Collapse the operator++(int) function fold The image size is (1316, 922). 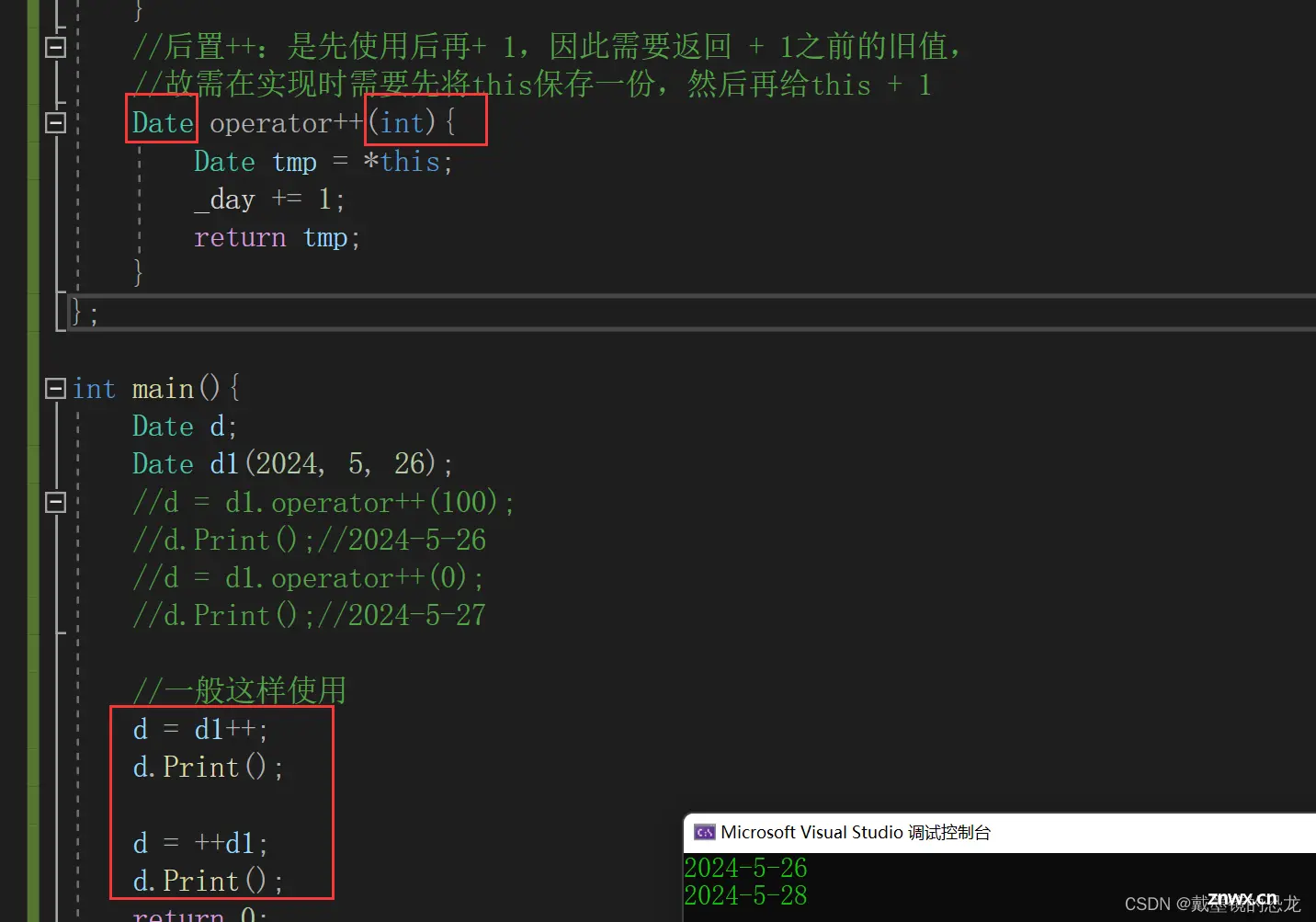56,122
